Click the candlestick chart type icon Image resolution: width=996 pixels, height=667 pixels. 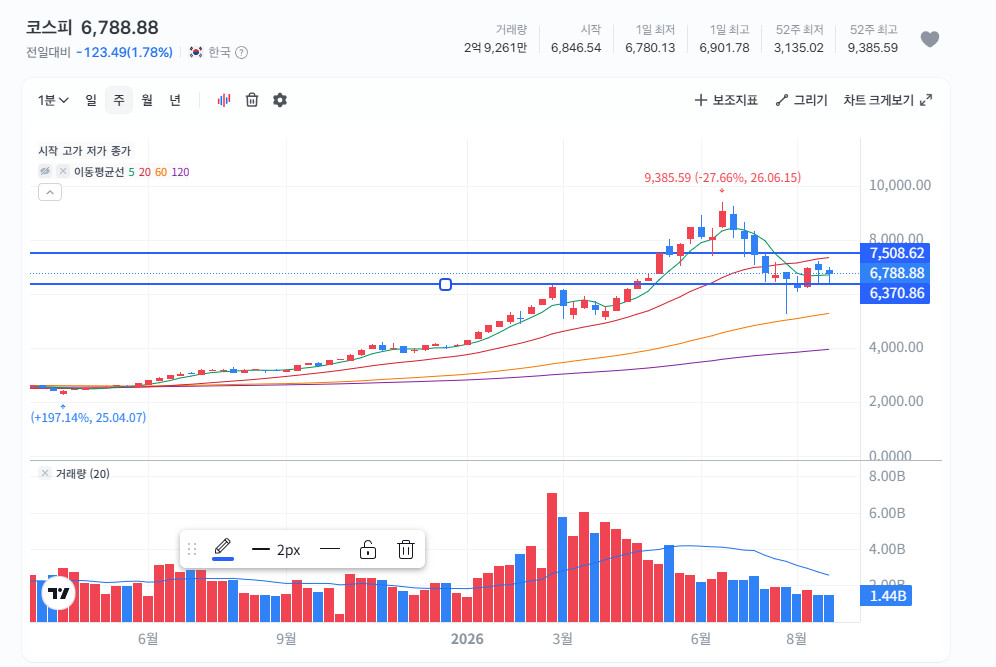click(x=224, y=100)
